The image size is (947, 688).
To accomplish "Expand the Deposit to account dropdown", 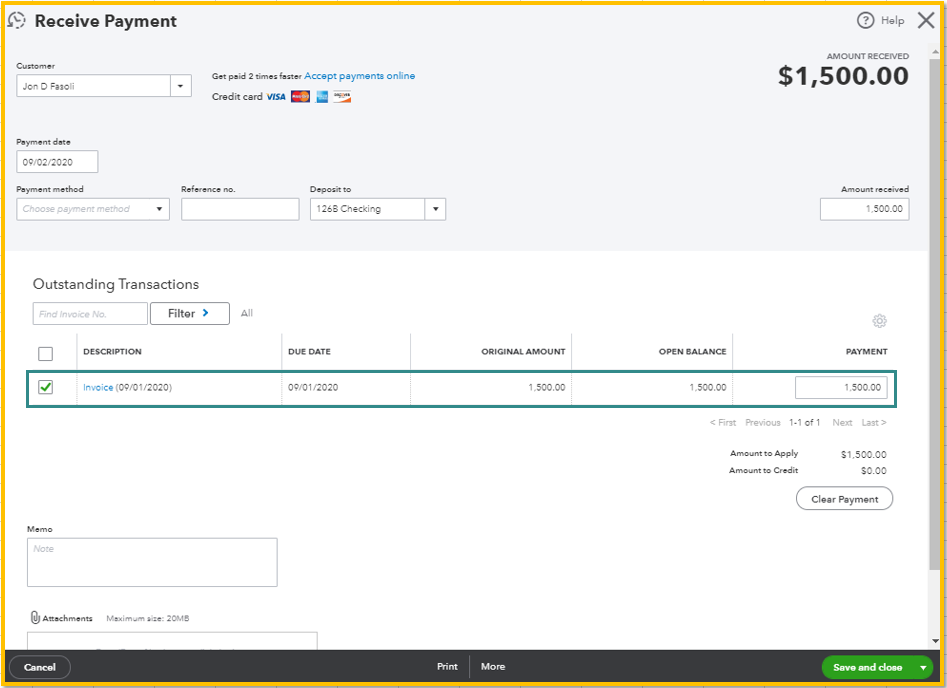I will 435,209.
